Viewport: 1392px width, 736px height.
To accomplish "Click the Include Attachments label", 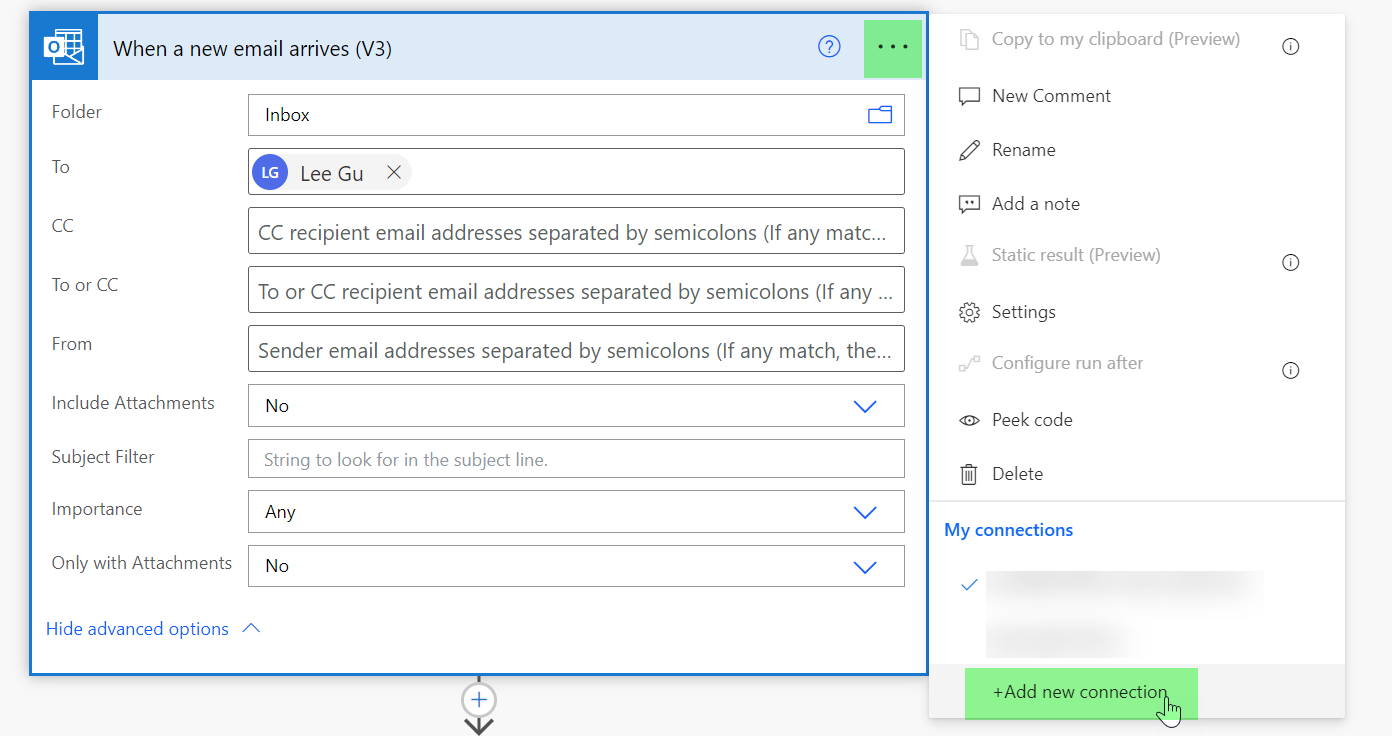I will click(133, 403).
